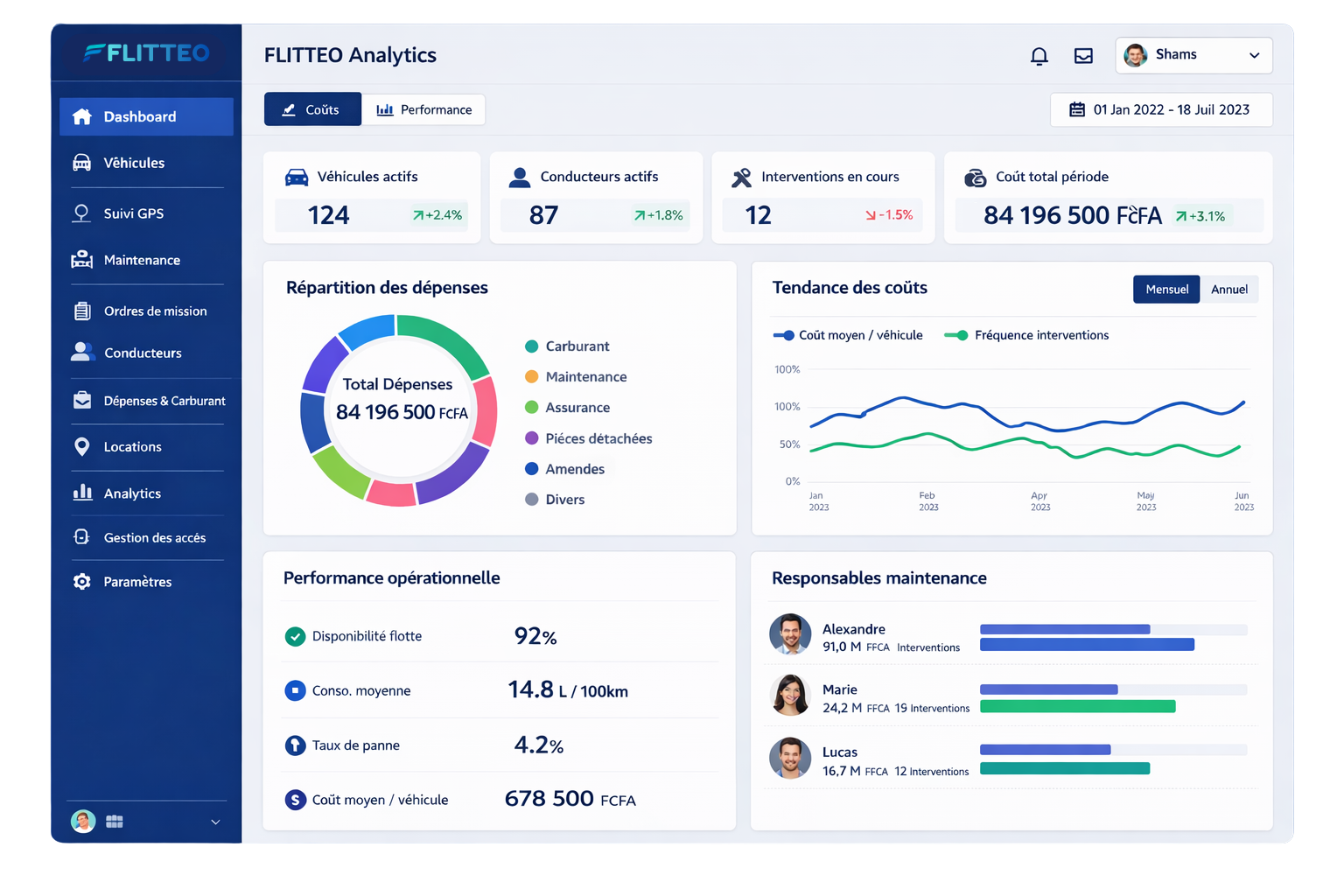This screenshot has height=896, width=1344.
Task: Click the Paramètres gear icon
Action: click(82, 581)
